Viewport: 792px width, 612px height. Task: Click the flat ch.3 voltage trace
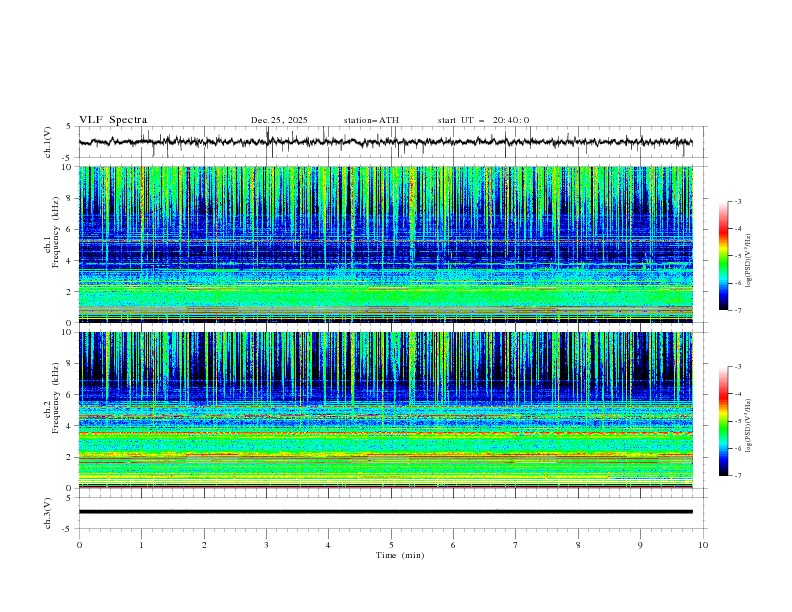tap(385, 512)
